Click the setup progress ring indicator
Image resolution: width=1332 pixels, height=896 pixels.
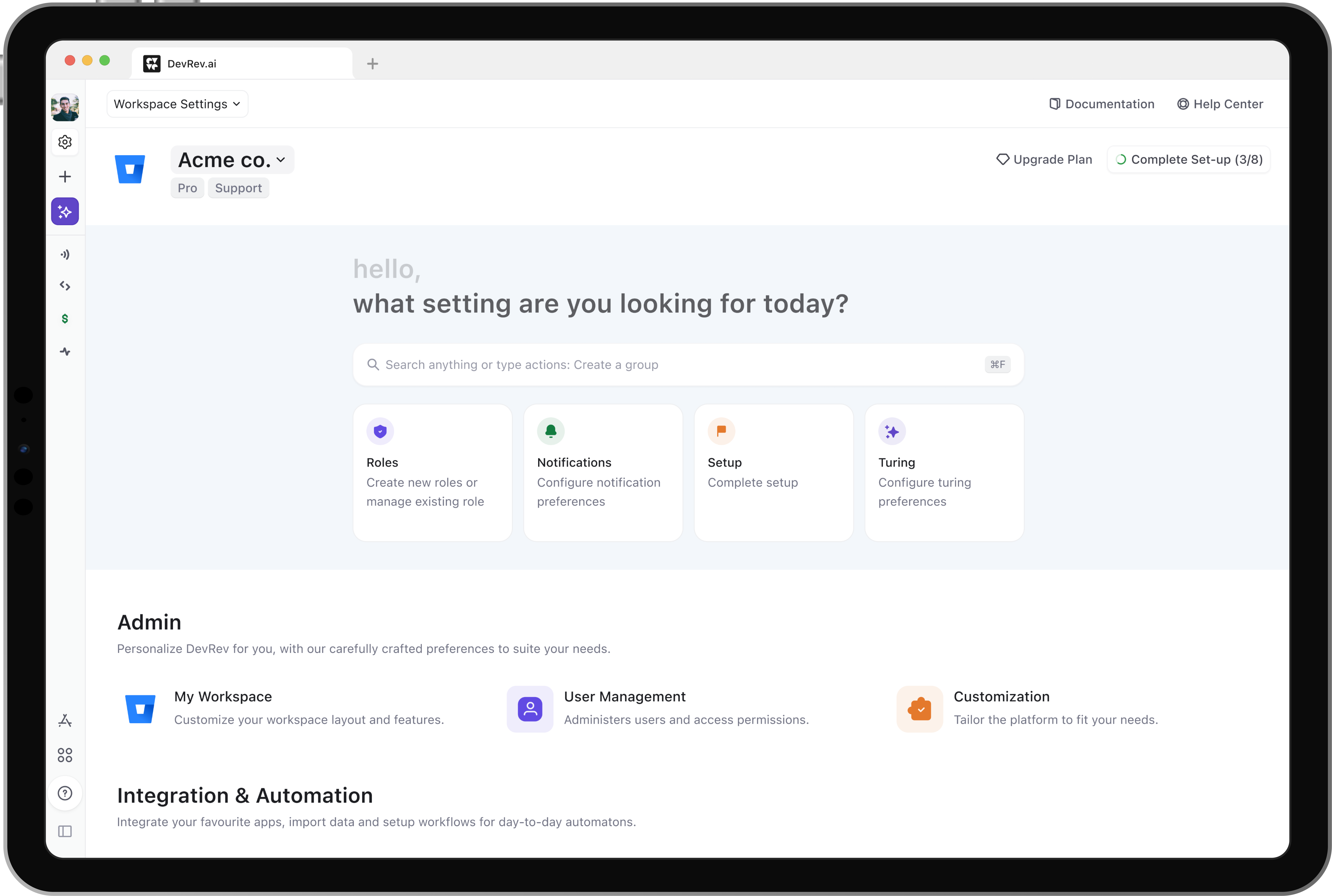pos(1121,159)
